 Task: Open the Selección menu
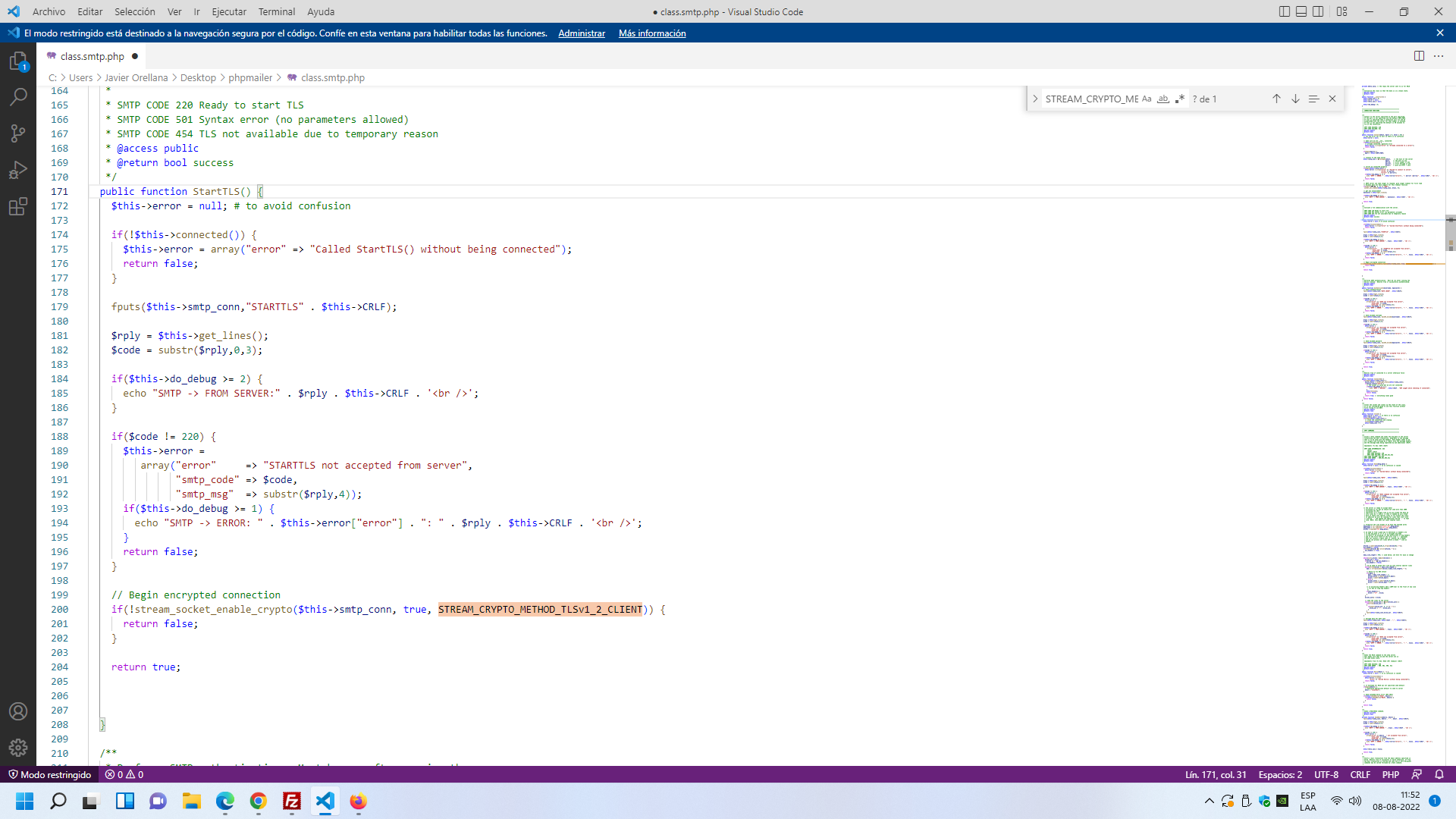135,11
